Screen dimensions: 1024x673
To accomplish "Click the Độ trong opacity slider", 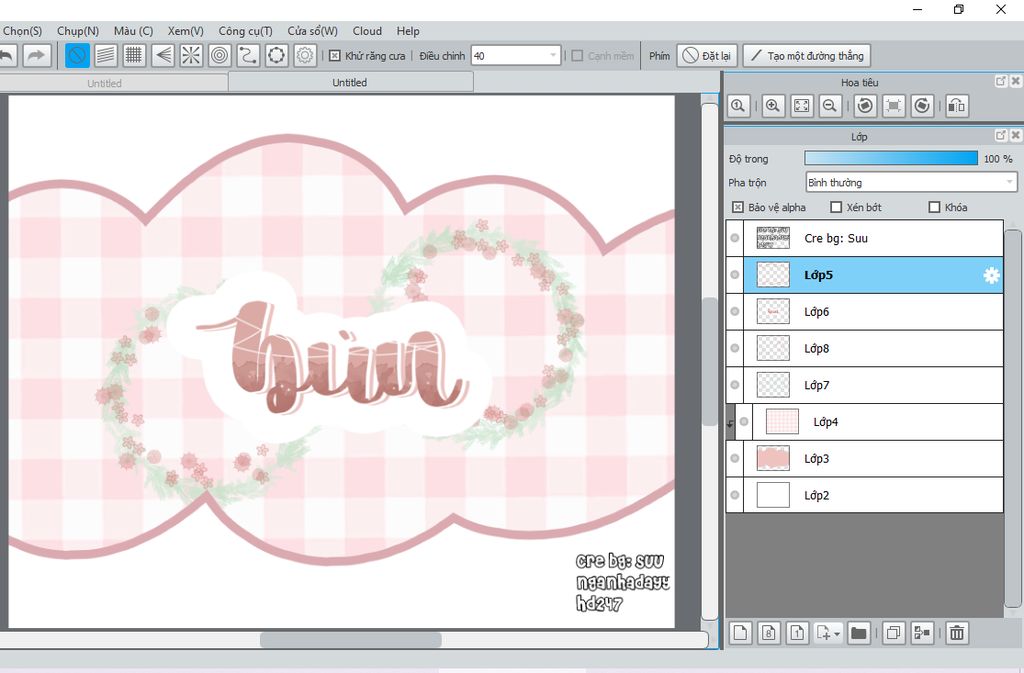I will (891, 159).
